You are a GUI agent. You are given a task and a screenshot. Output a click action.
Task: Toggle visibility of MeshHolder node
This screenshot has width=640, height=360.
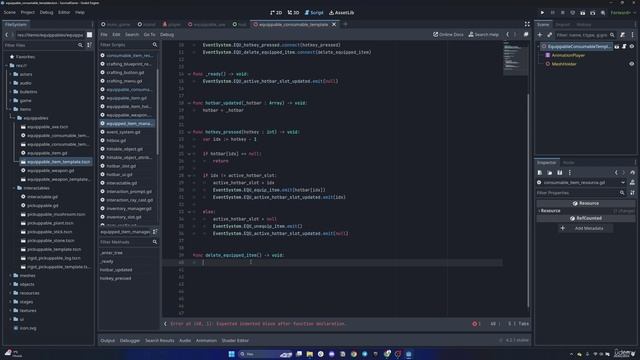coord(632,64)
